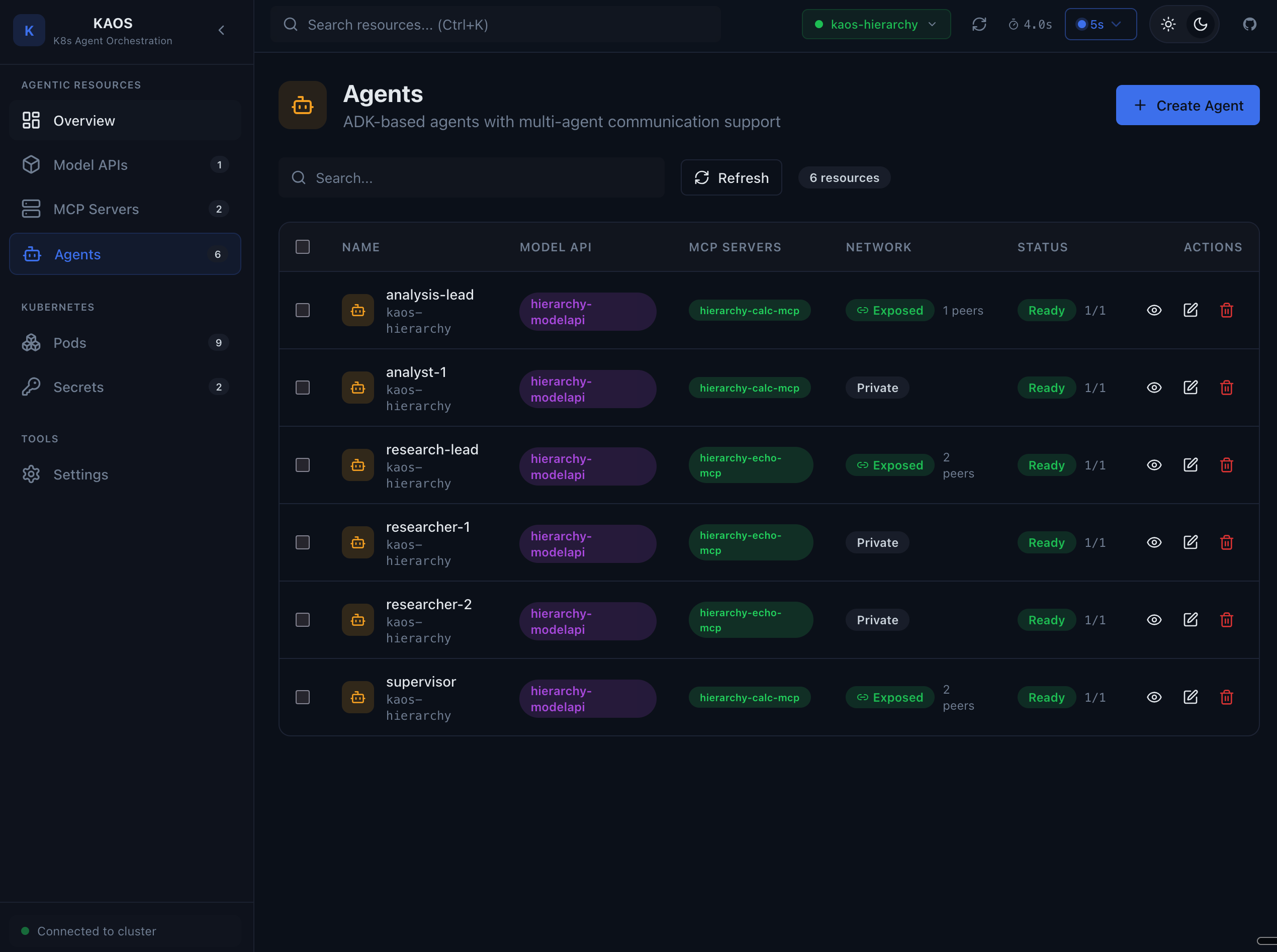The image size is (1277, 952).
Task: Click the global refresh sync icon
Action: 980,24
